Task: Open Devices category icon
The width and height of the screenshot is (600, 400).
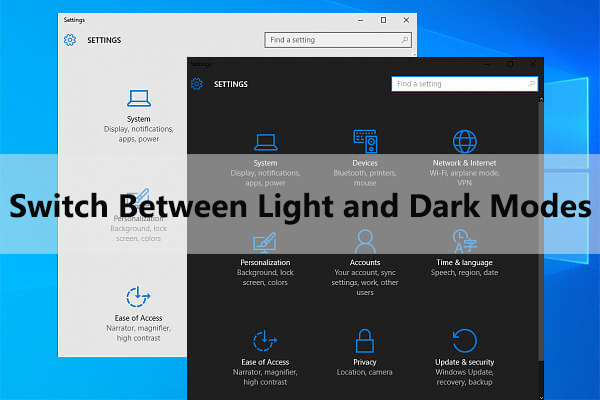Action: (365, 141)
